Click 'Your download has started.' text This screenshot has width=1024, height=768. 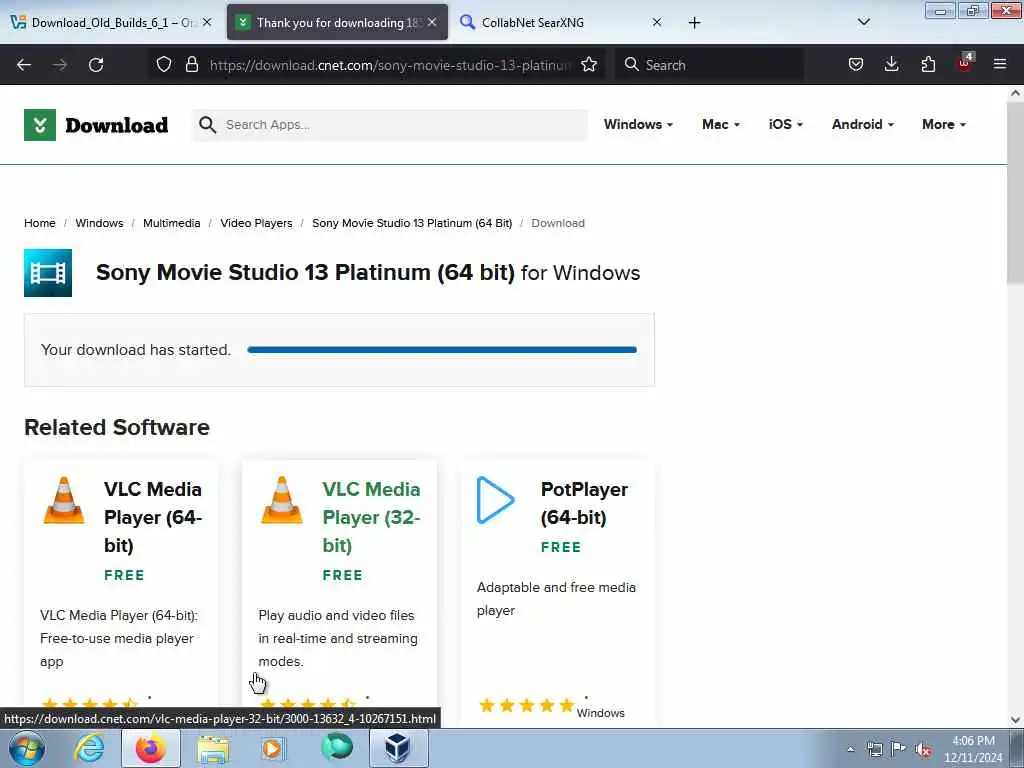136,350
